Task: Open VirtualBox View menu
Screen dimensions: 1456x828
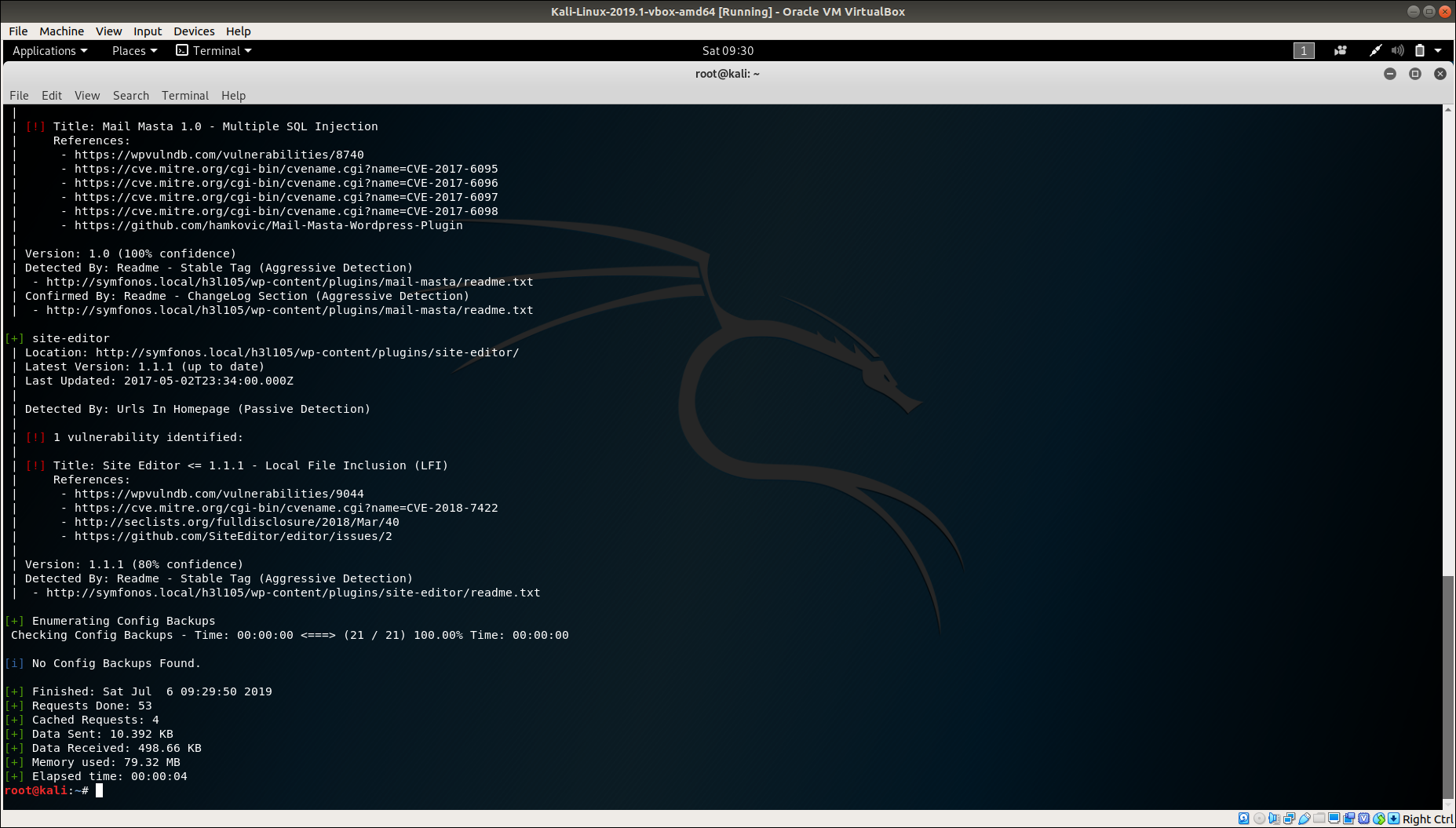Action: 108,31
